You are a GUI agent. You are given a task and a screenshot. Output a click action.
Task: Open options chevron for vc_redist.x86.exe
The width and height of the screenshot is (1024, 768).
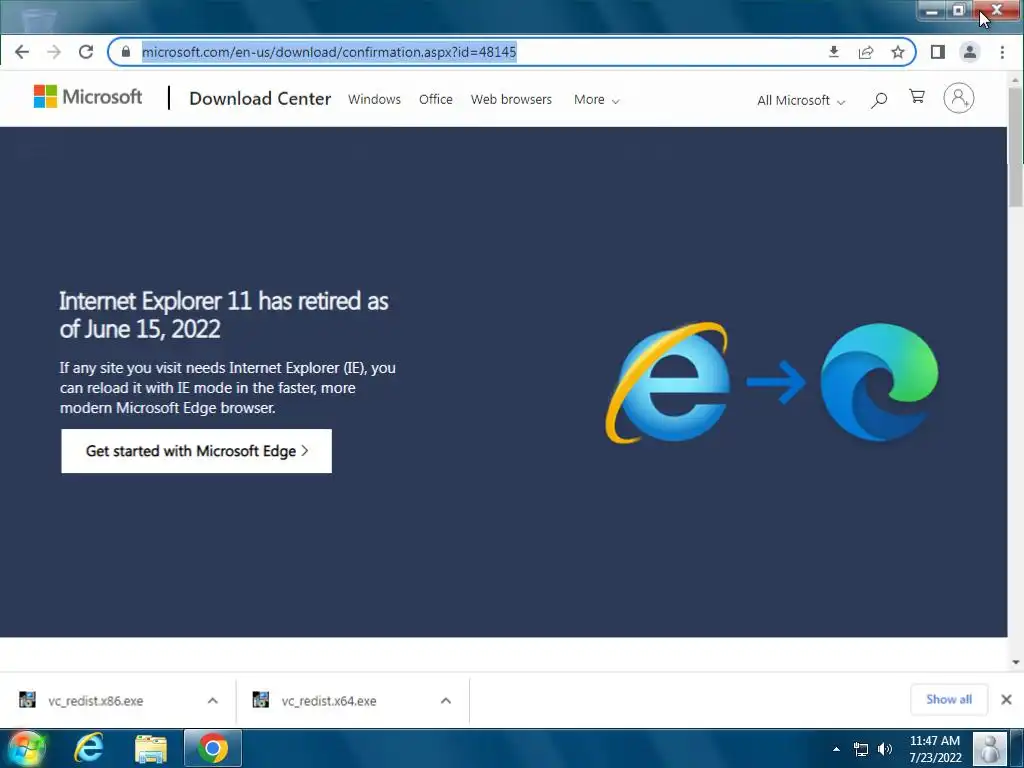click(212, 701)
